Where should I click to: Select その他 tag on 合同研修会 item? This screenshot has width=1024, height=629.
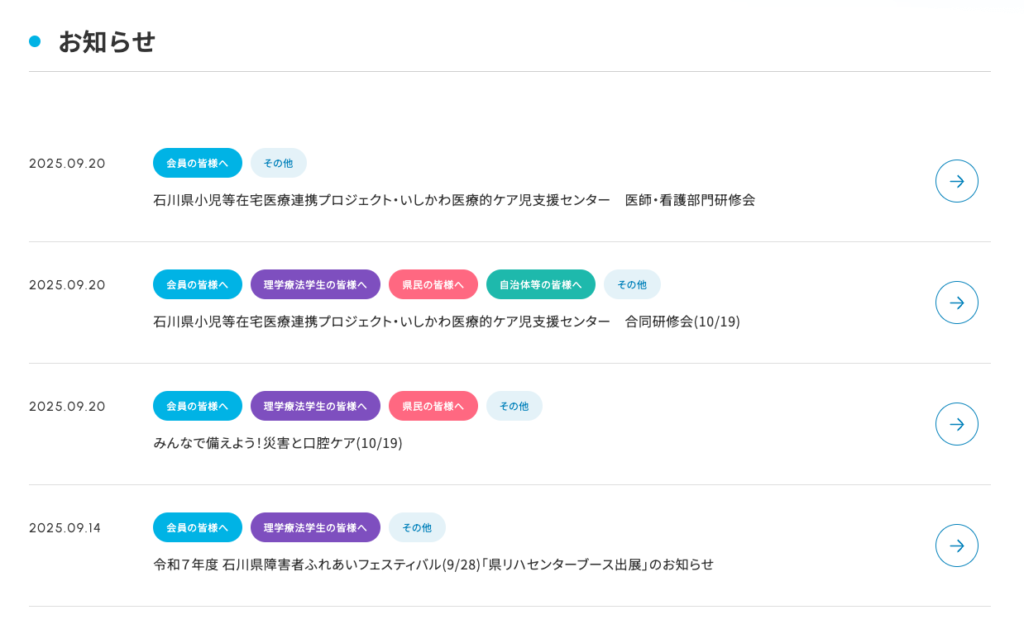(631, 285)
